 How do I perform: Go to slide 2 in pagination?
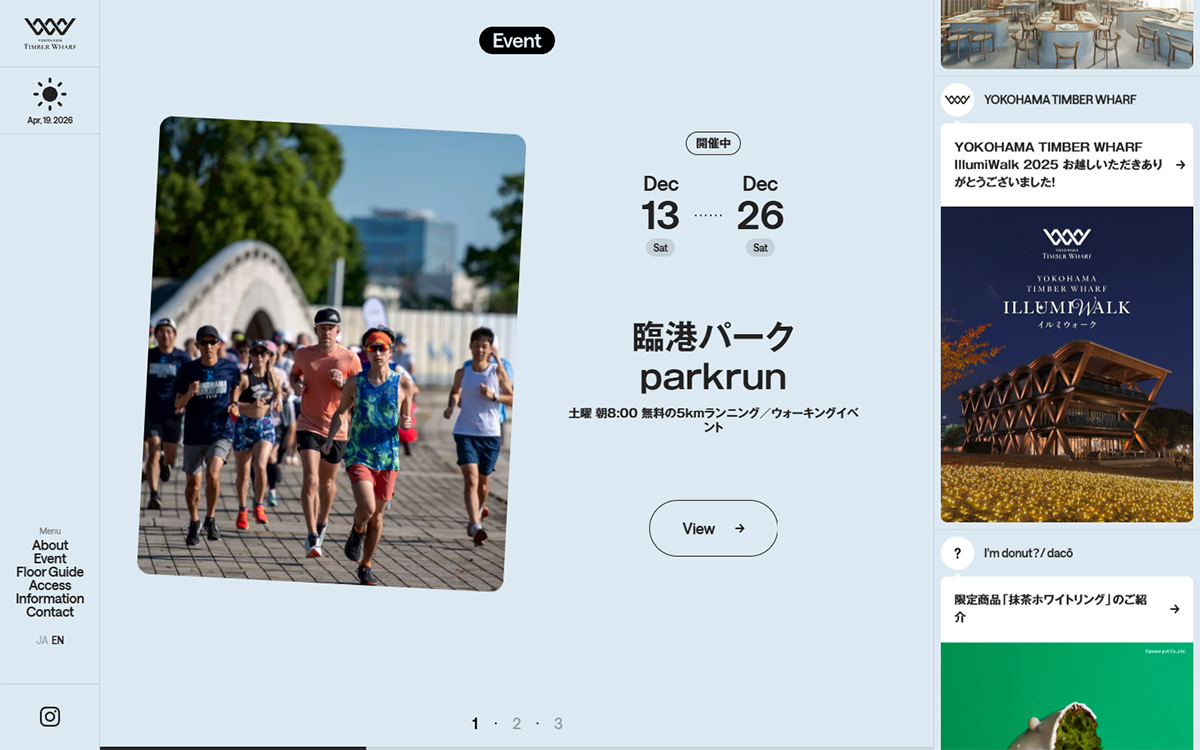coord(517,724)
